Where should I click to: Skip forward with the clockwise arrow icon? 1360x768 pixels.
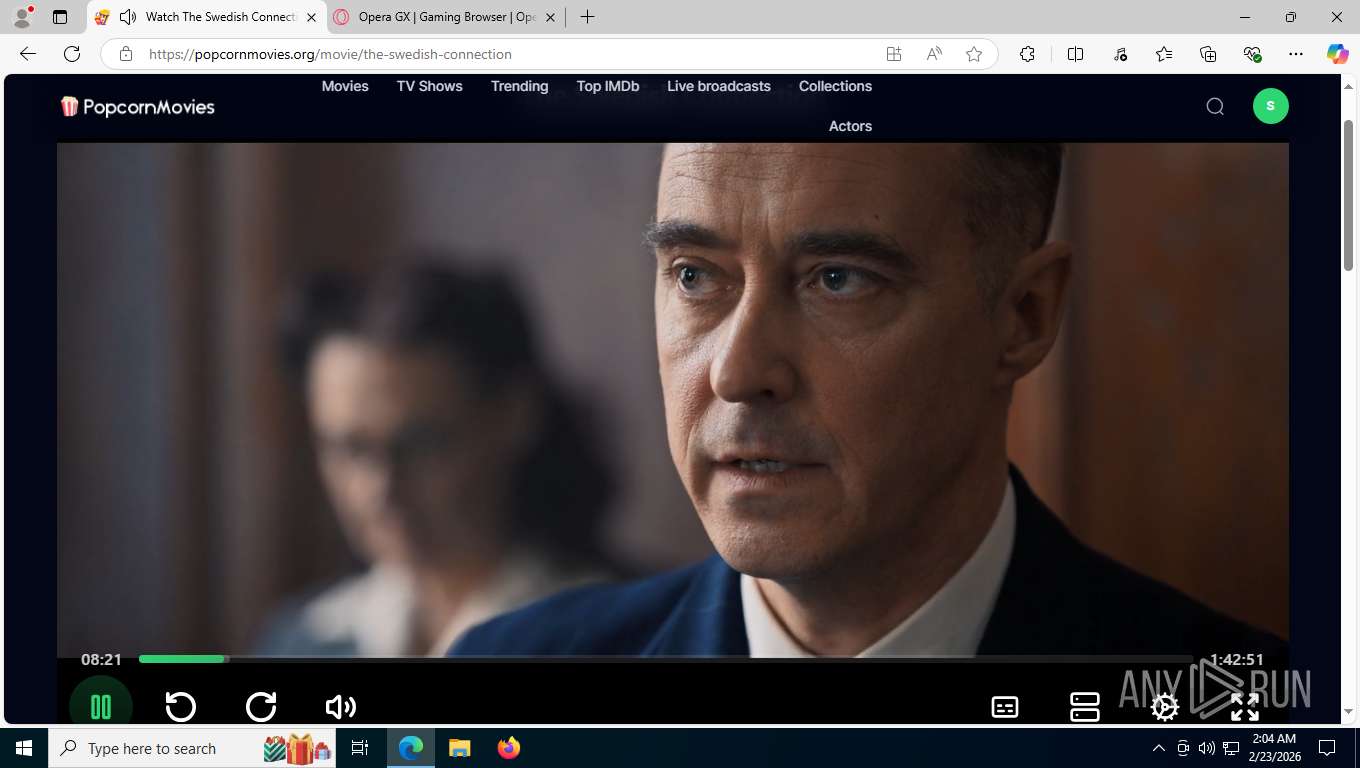[x=261, y=707]
